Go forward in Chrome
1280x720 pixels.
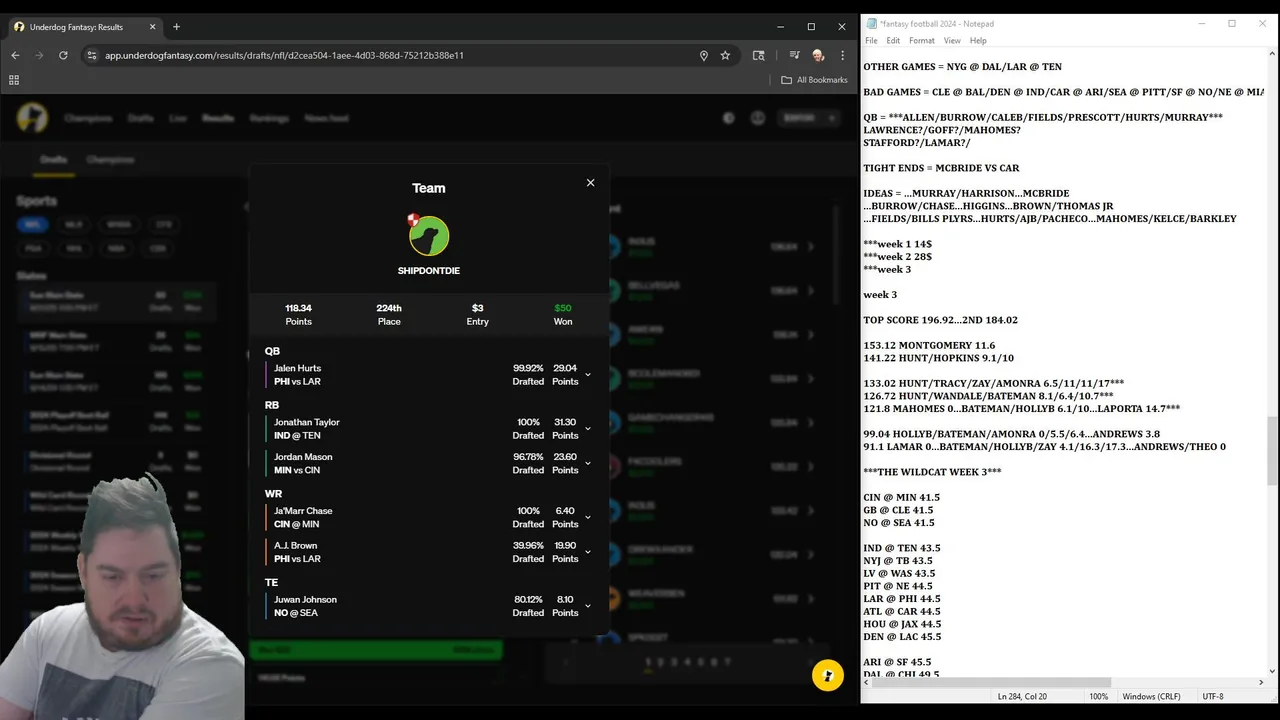(39, 56)
